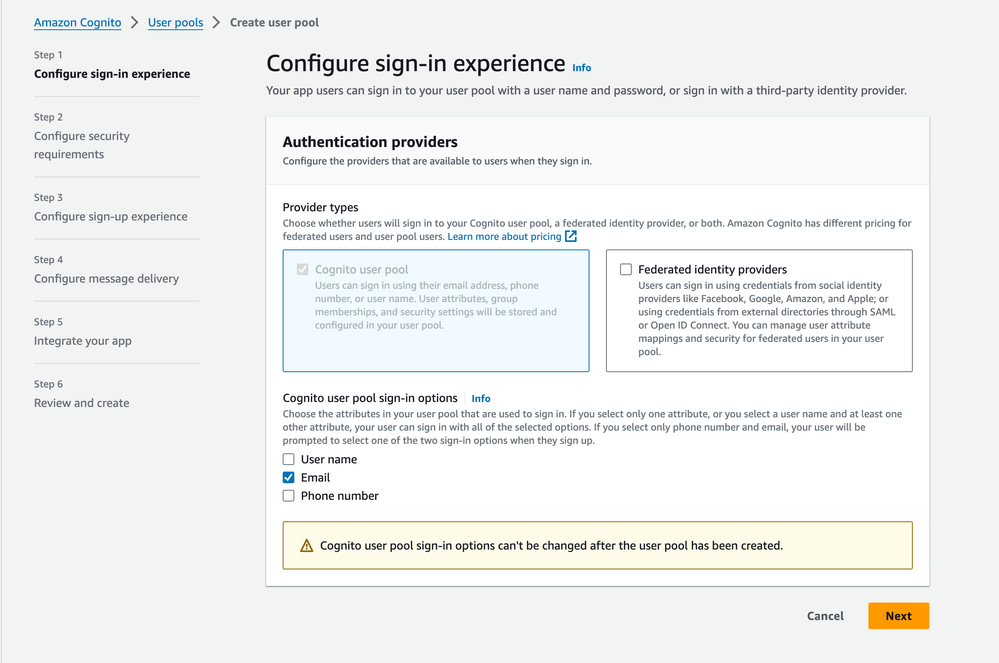999x663 pixels.
Task: Check the Federated identity providers box
Action: tap(626, 270)
